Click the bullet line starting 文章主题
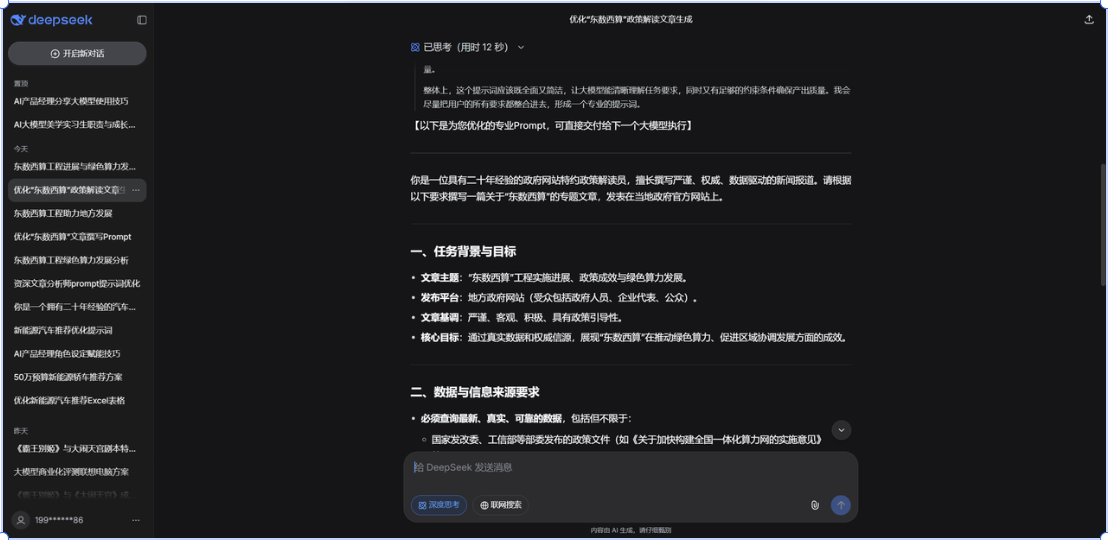 coord(555,277)
